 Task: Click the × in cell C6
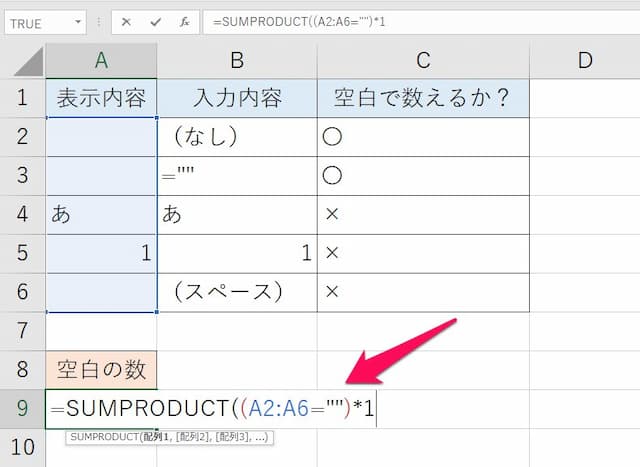click(x=332, y=291)
